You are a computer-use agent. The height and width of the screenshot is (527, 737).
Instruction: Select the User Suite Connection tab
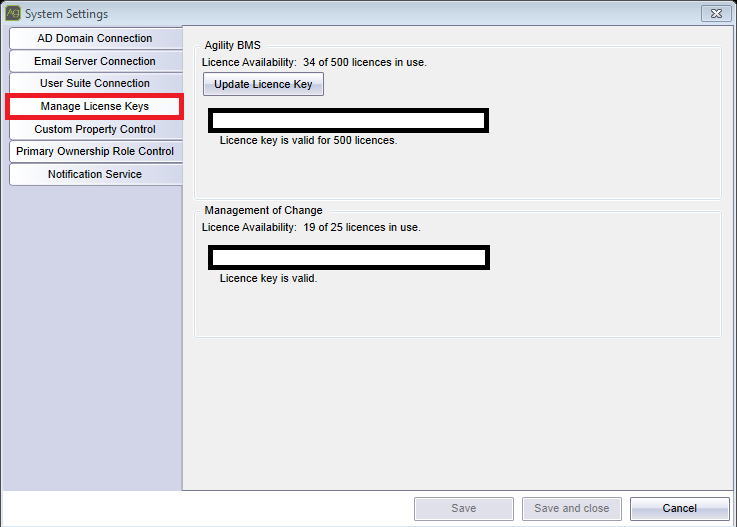point(95,83)
